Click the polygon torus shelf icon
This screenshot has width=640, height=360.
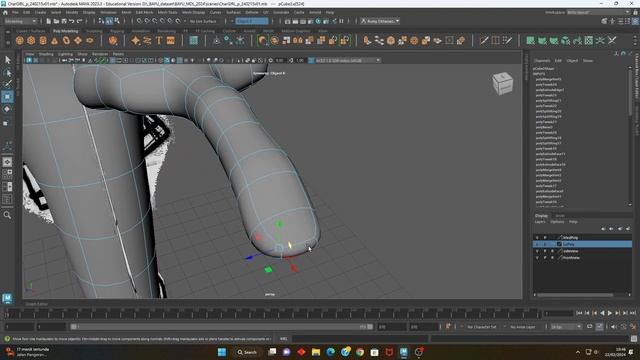66,40
